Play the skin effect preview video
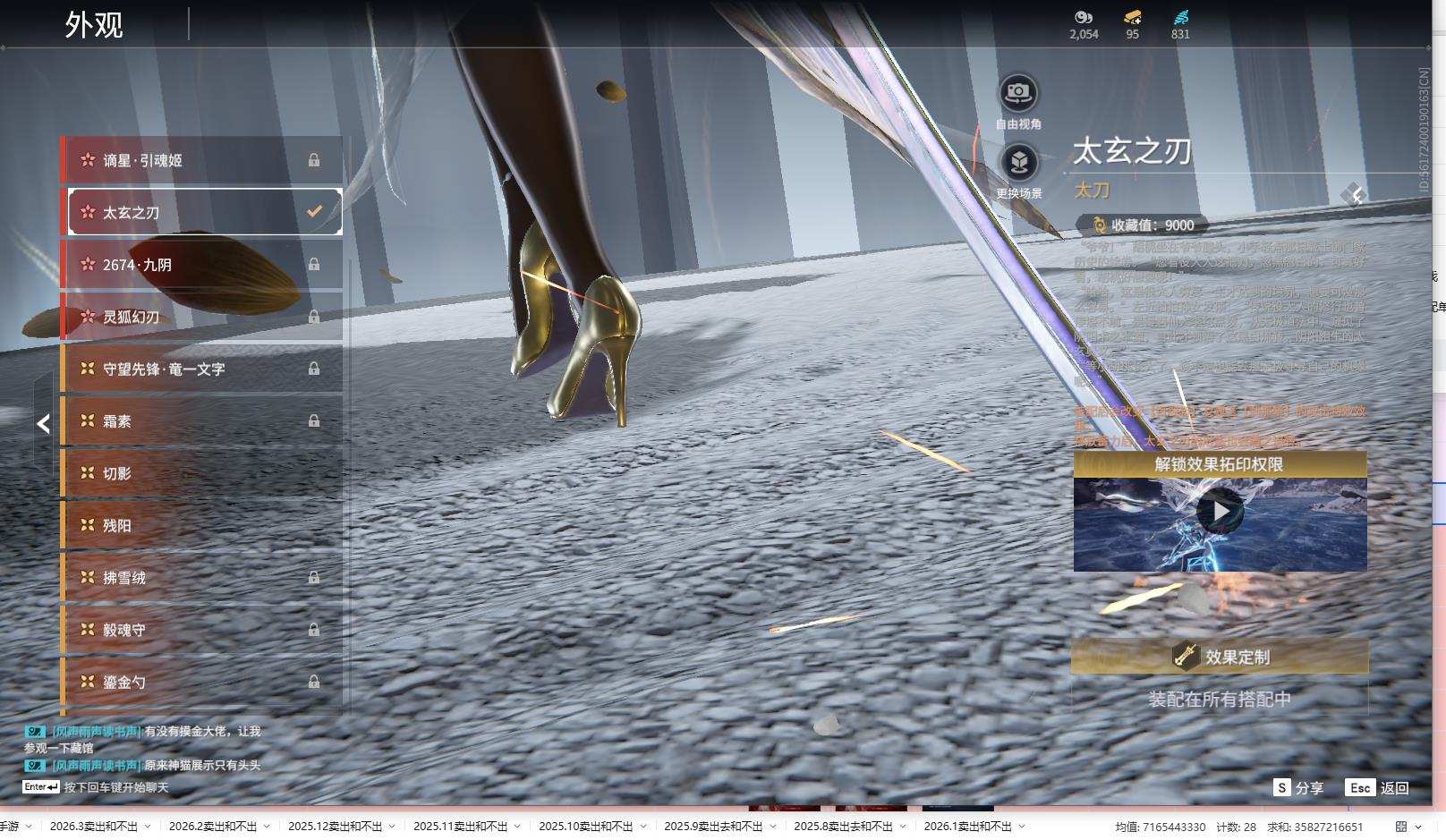Image resolution: width=1446 pixels, height=840 pixels. (x=1220, y=512)
